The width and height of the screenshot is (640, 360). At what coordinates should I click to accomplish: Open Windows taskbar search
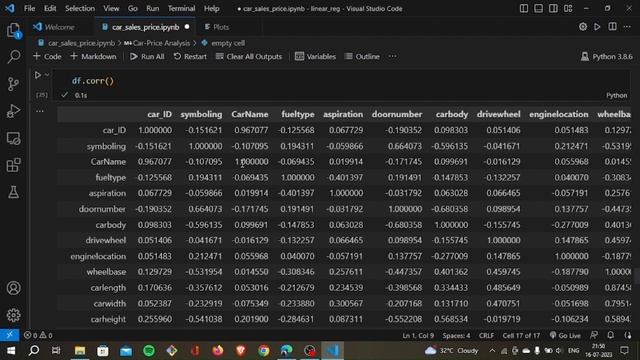point(33,350)
